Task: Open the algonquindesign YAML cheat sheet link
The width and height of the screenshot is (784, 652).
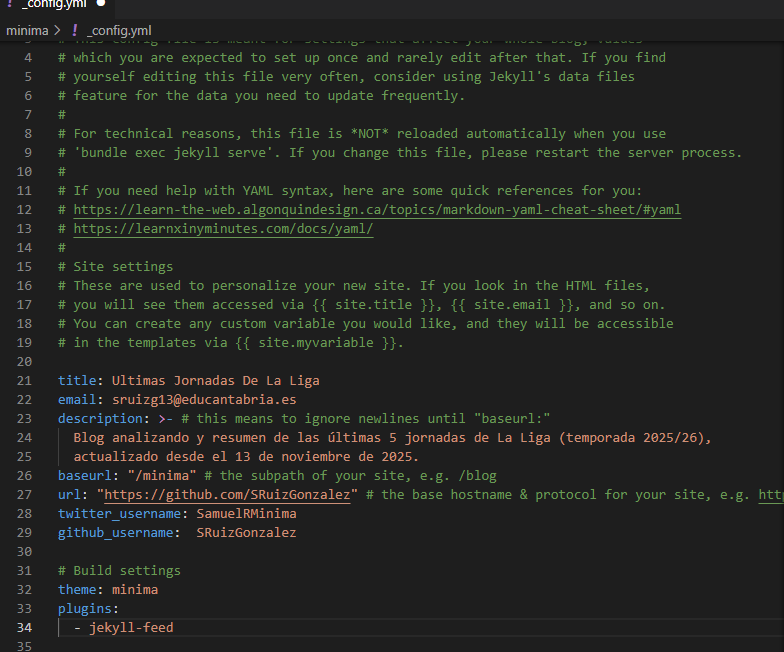Action: coord(377,210)
